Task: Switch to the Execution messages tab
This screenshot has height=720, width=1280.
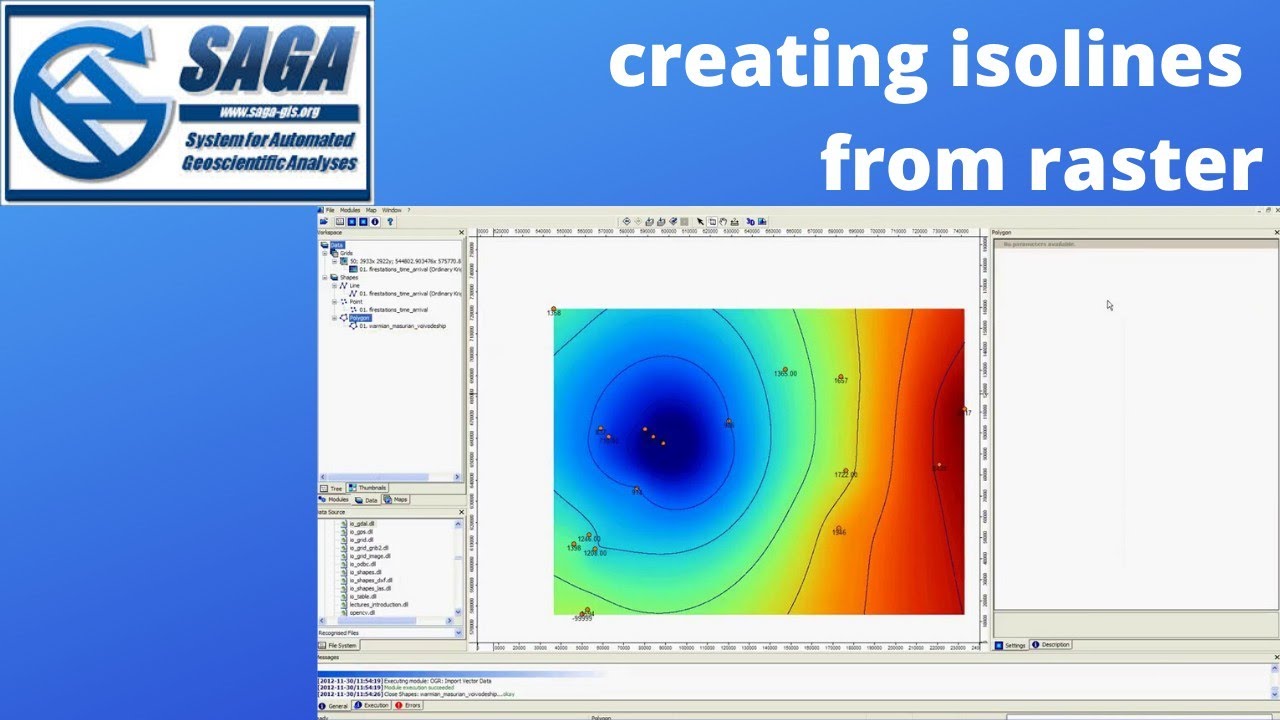Action: pos(373,706)
